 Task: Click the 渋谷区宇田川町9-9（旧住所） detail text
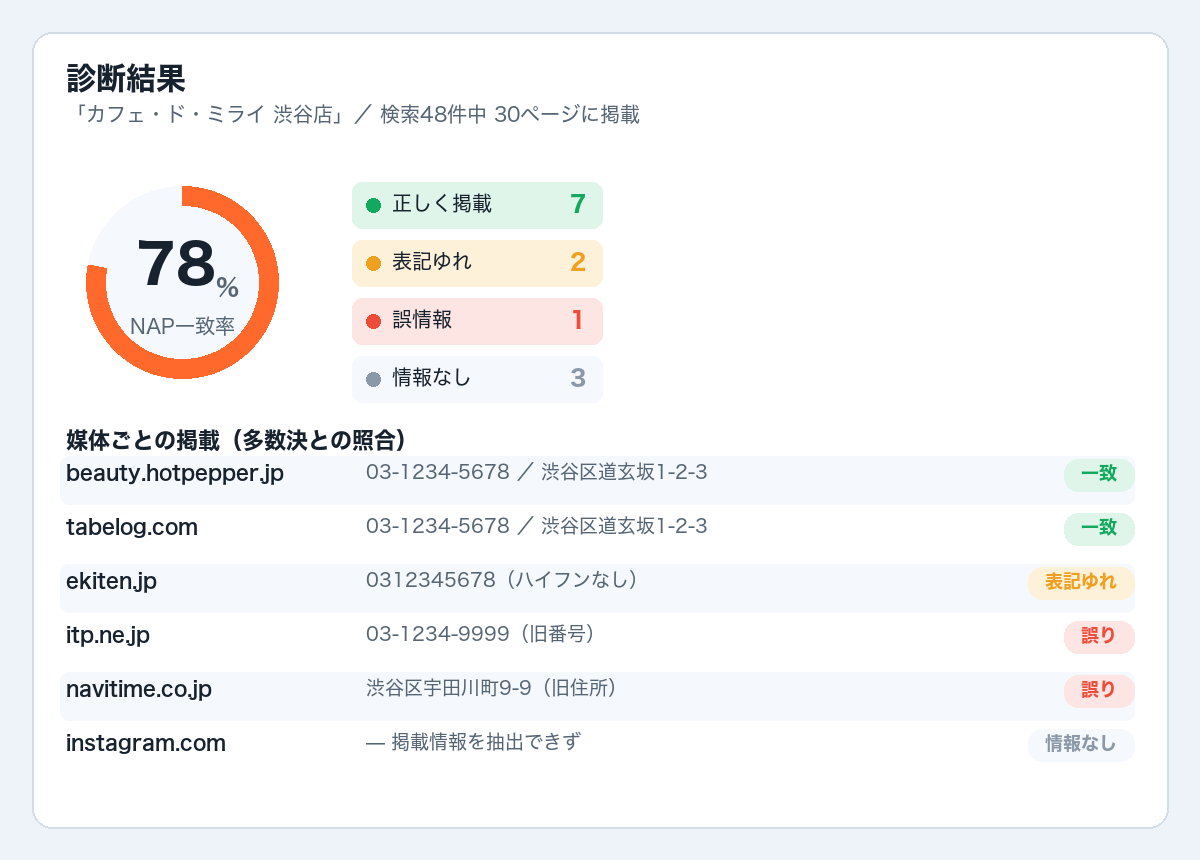491,688
